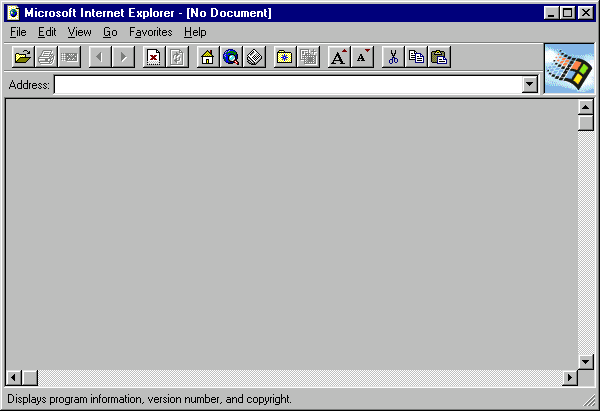Decrease font size with small A icon
The height and width of the screenshot is (411, 600).
click(x=362, y=57)
